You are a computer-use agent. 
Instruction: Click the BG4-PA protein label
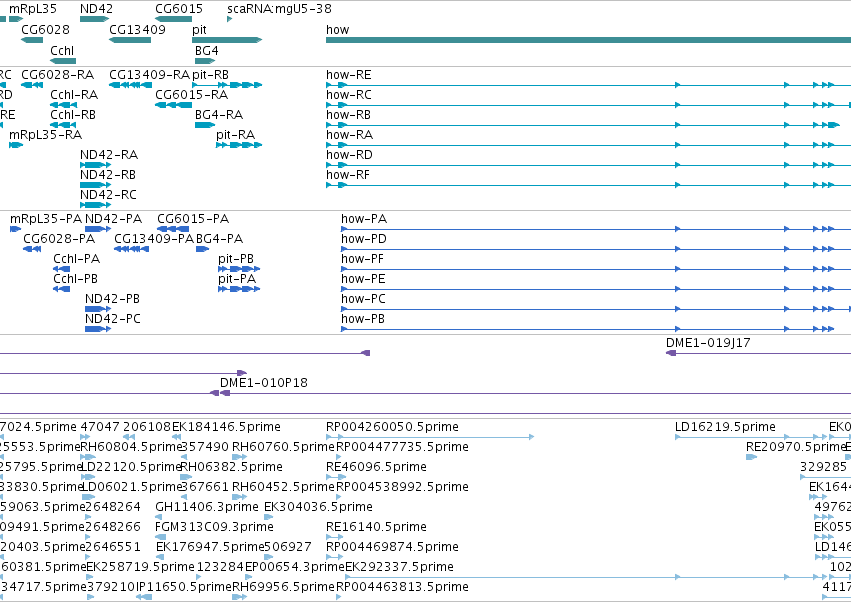[x=219, y=239]
